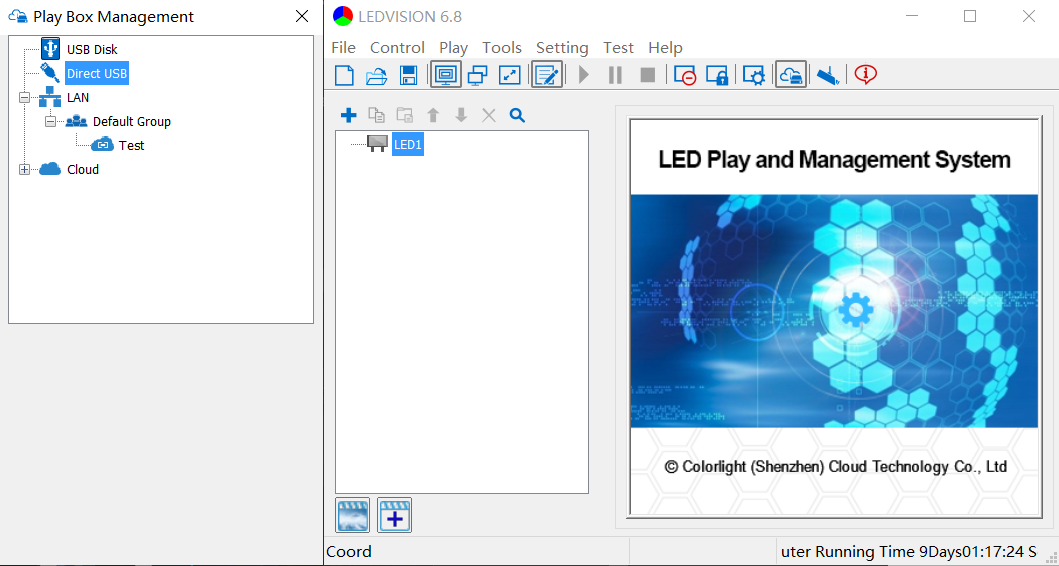Click the screen lock icon

click(x=717, y=75)
